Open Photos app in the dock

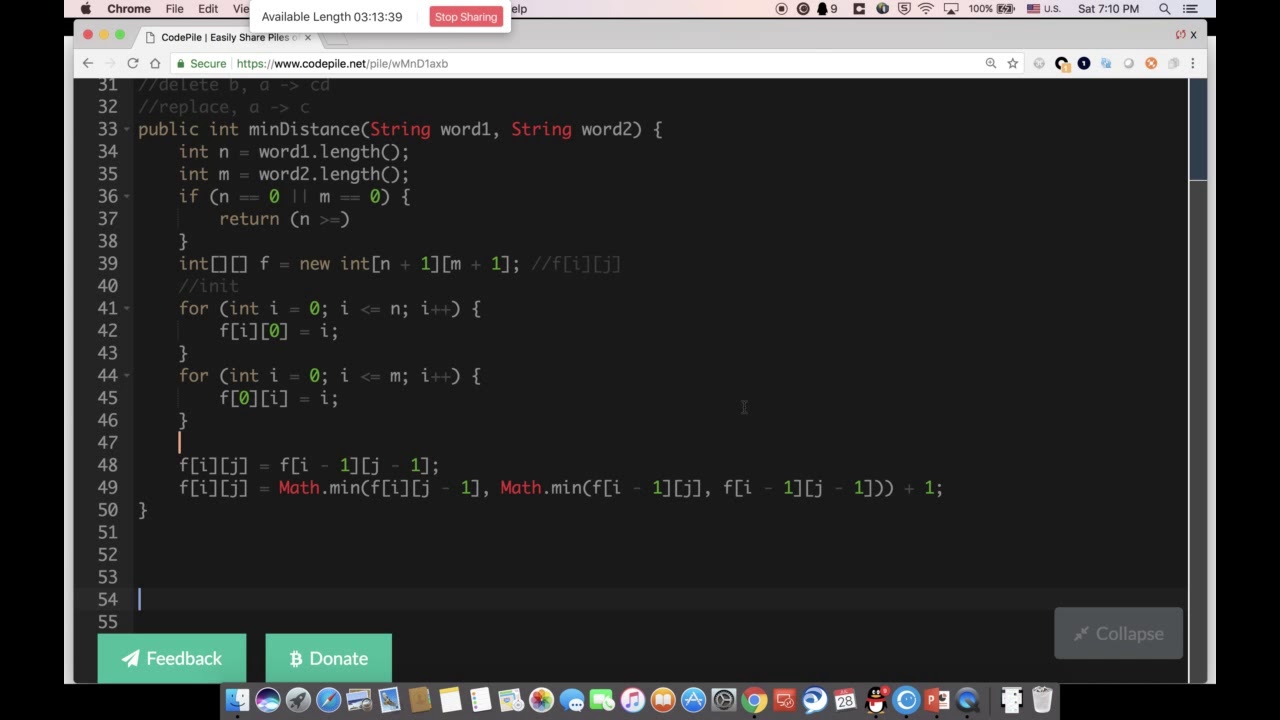[541, 700]
